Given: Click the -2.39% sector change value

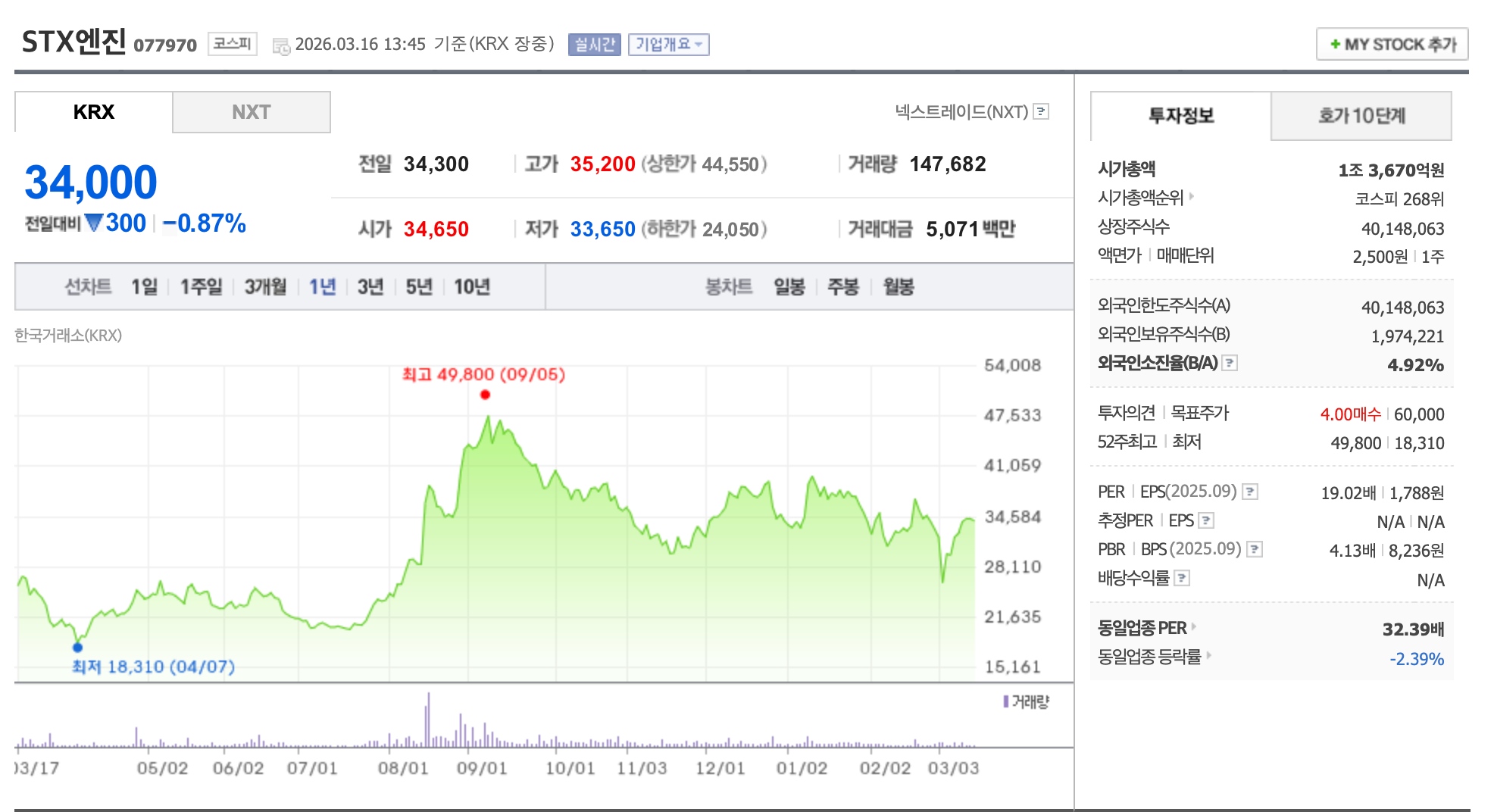Looking at the screenshot, I should [1417, 659].
